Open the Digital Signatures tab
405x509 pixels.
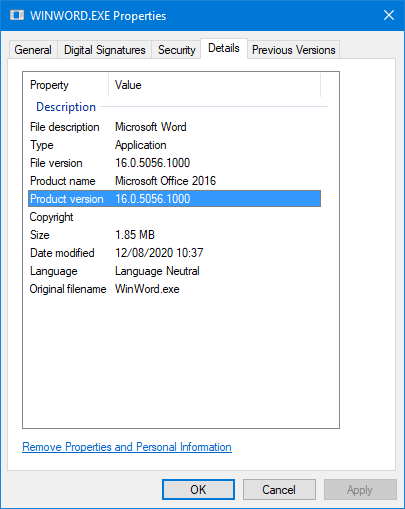click(x=105, y=50)
